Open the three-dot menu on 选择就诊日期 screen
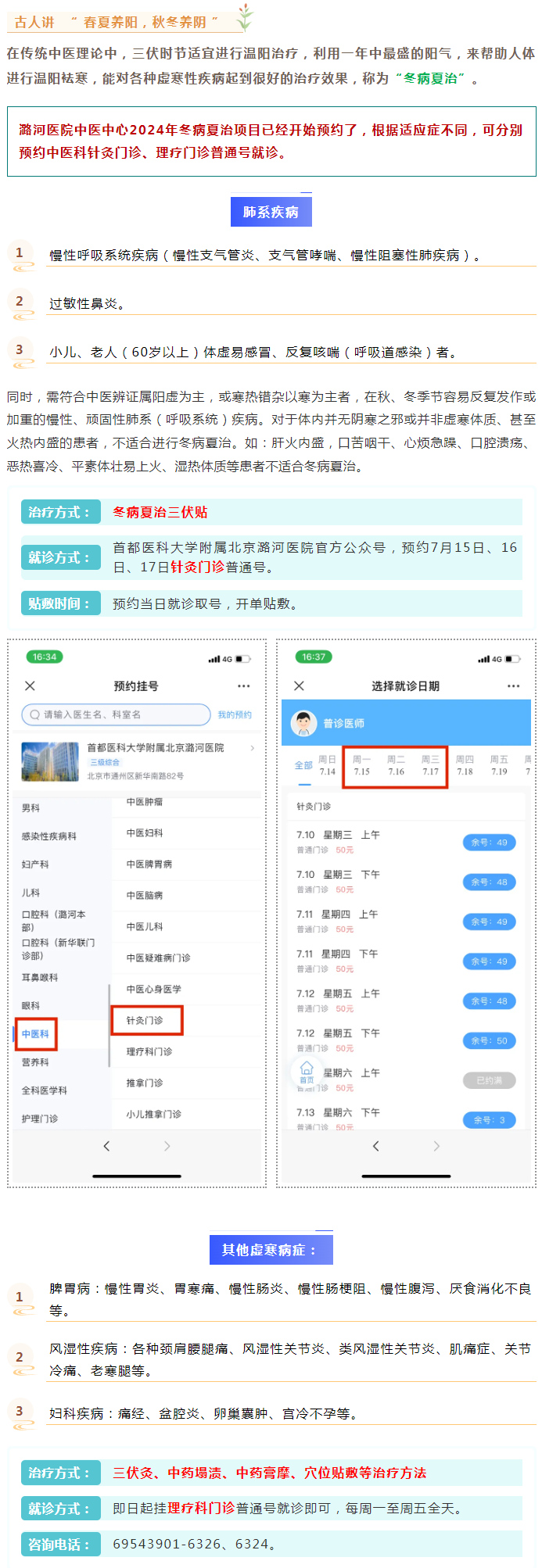The height and width of the screenshot is (1568, 542). (513, 686)
